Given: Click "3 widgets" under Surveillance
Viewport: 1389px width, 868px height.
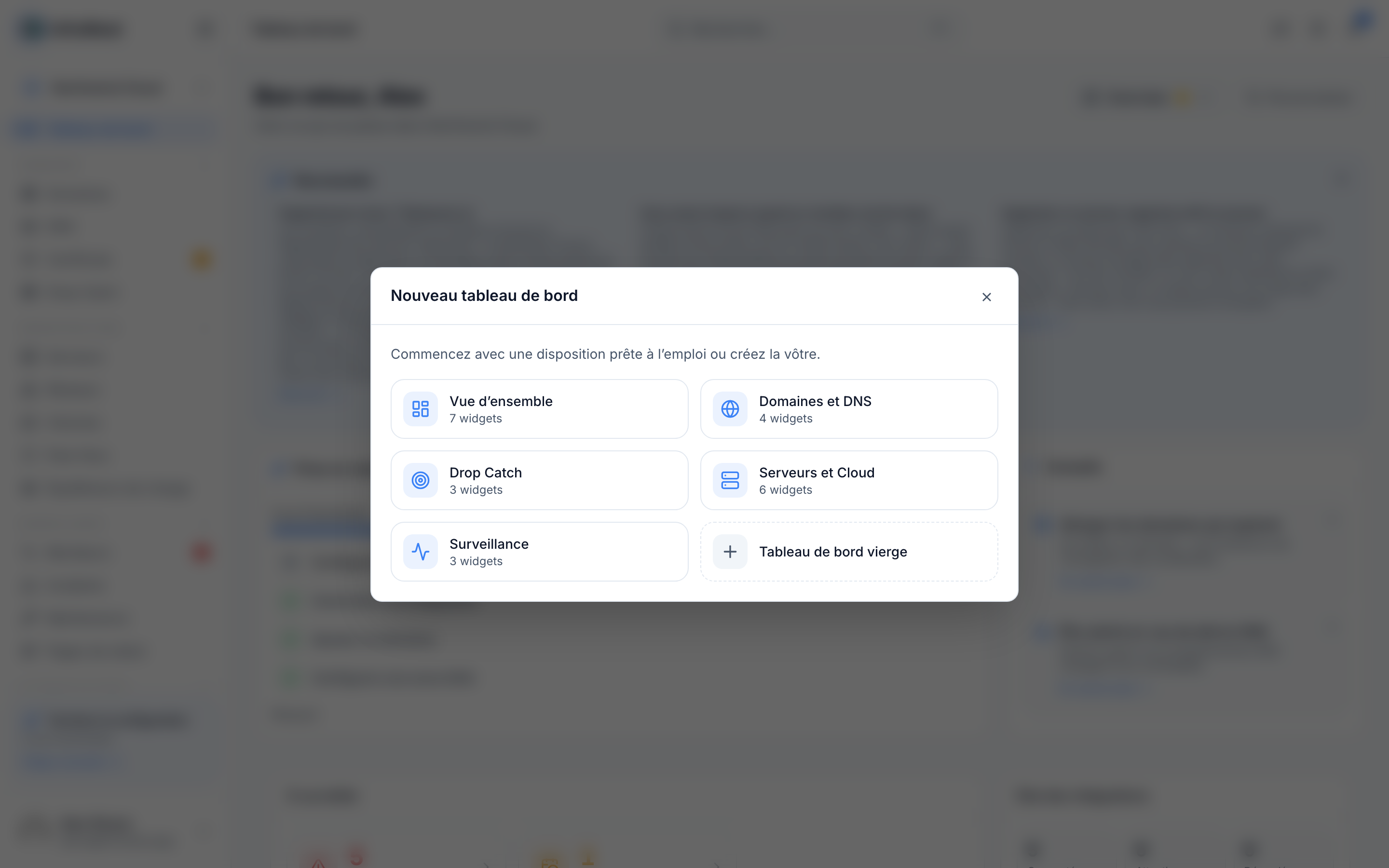Looking at the screenshot, I should click(x=476, y=561).
